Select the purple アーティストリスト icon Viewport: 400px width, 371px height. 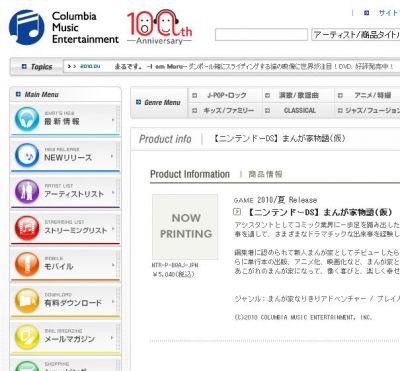pyautogui.click(x=27, y=191)
